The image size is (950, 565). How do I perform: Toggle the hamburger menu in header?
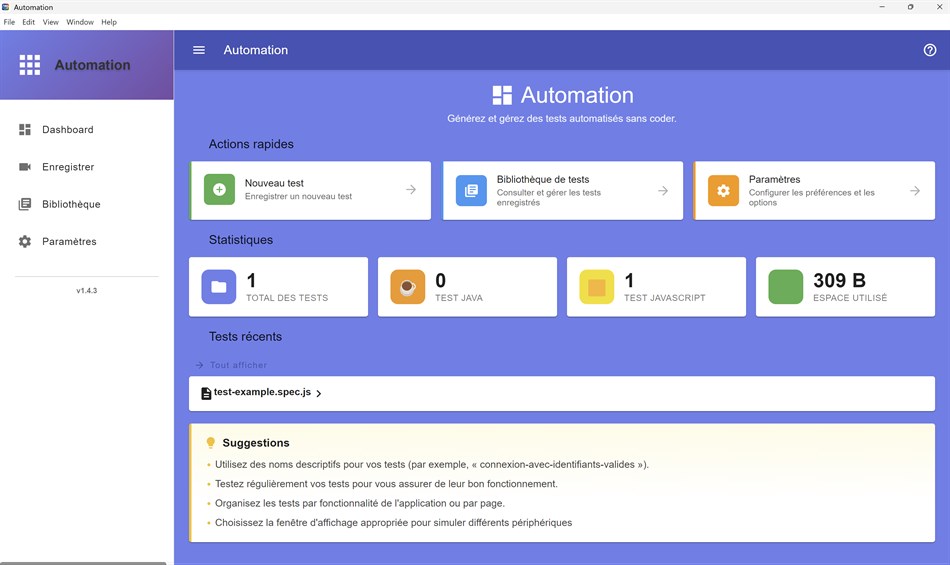pyautogui.click(x=199, y=50)
